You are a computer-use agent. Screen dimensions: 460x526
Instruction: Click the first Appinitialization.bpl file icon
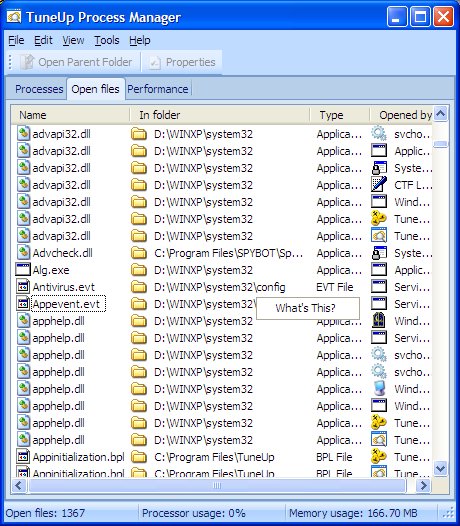(23, 457)
